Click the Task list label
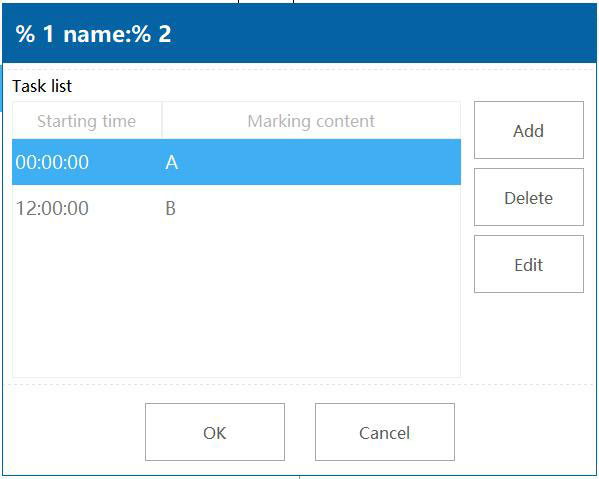This screenshot has height=479, width=599. tap(42, 86)
